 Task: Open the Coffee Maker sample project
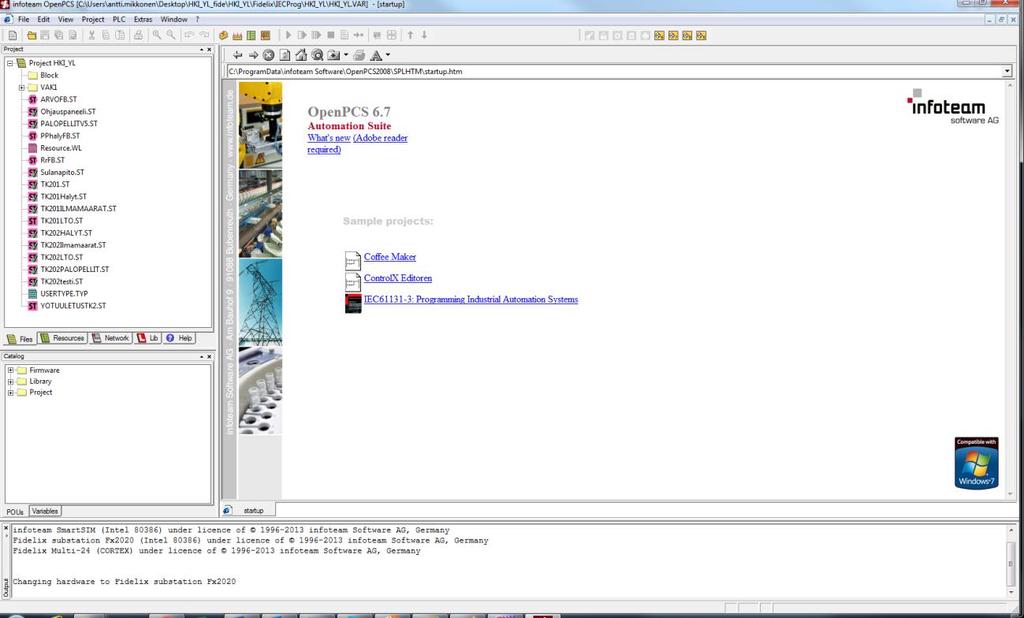[x=390, y=257]
